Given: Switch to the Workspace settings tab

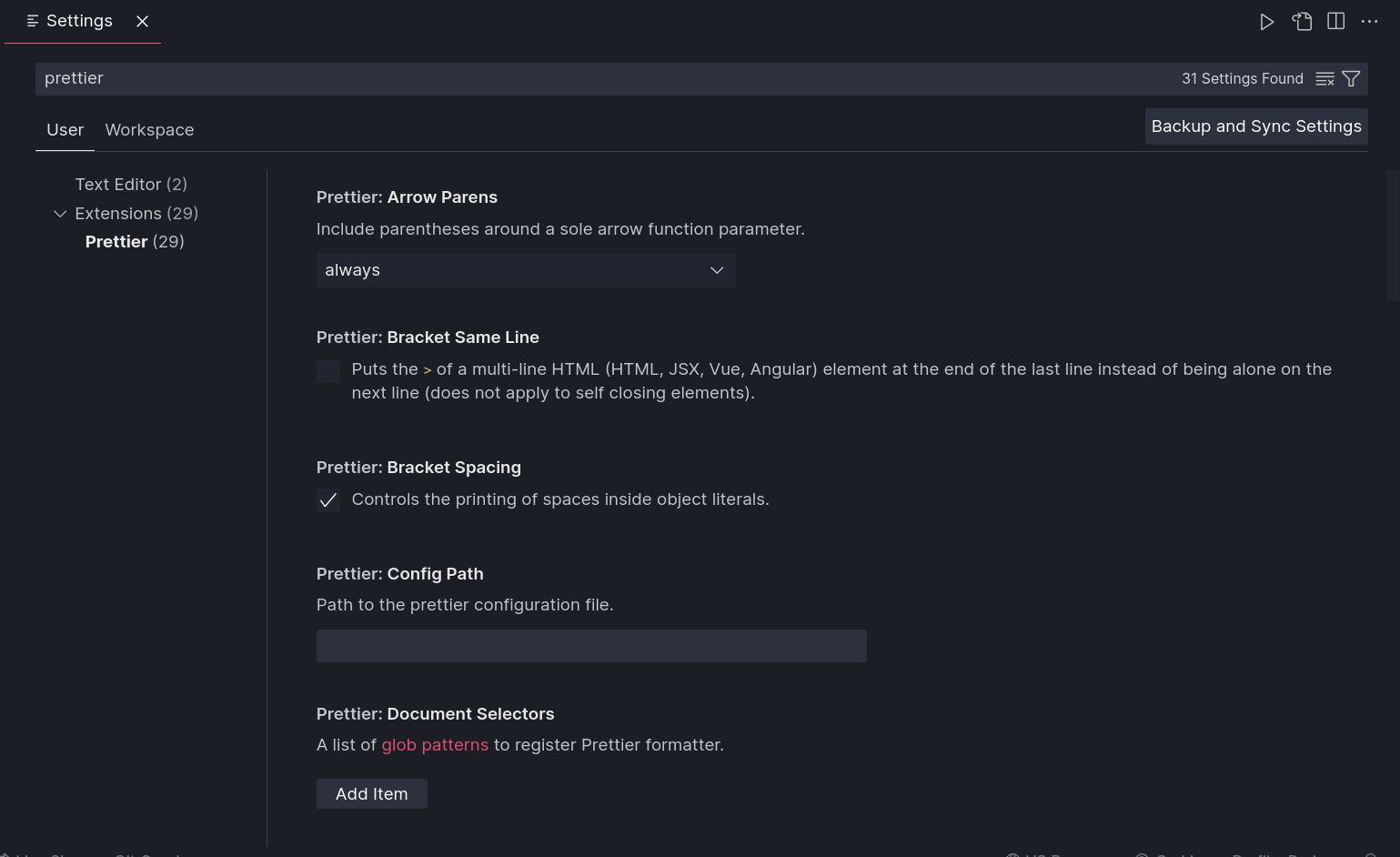Looking at the screenshot, I should (149, 130).
